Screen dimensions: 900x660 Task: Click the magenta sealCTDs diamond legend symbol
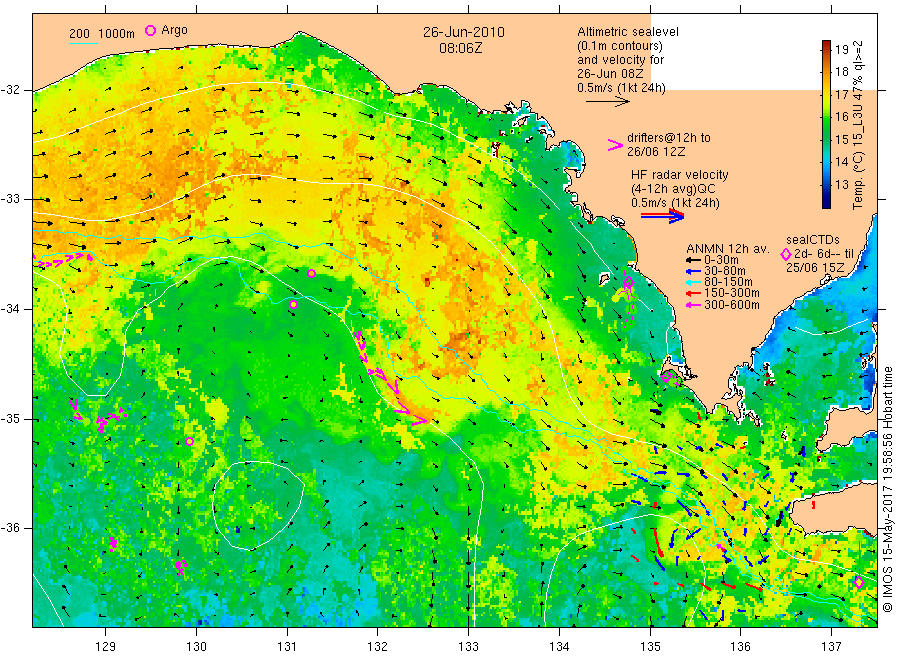(786, 254)
